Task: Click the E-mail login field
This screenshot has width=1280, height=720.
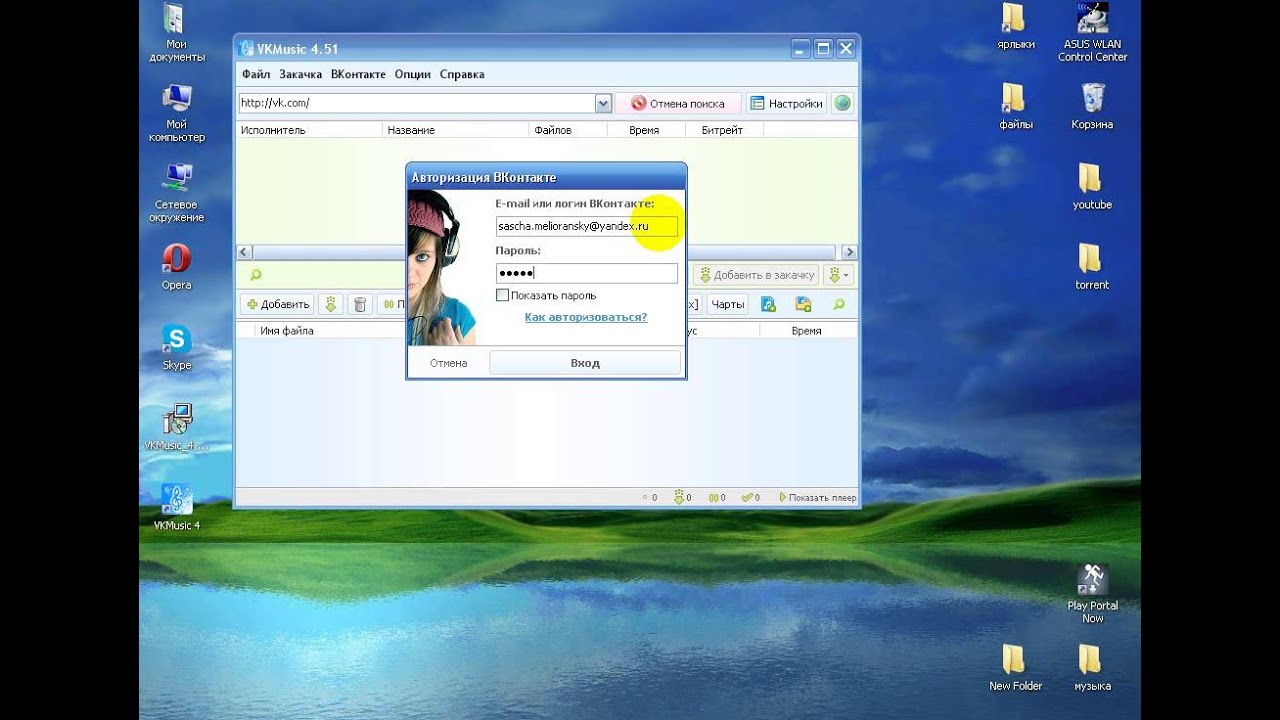Action: [586, 227]
